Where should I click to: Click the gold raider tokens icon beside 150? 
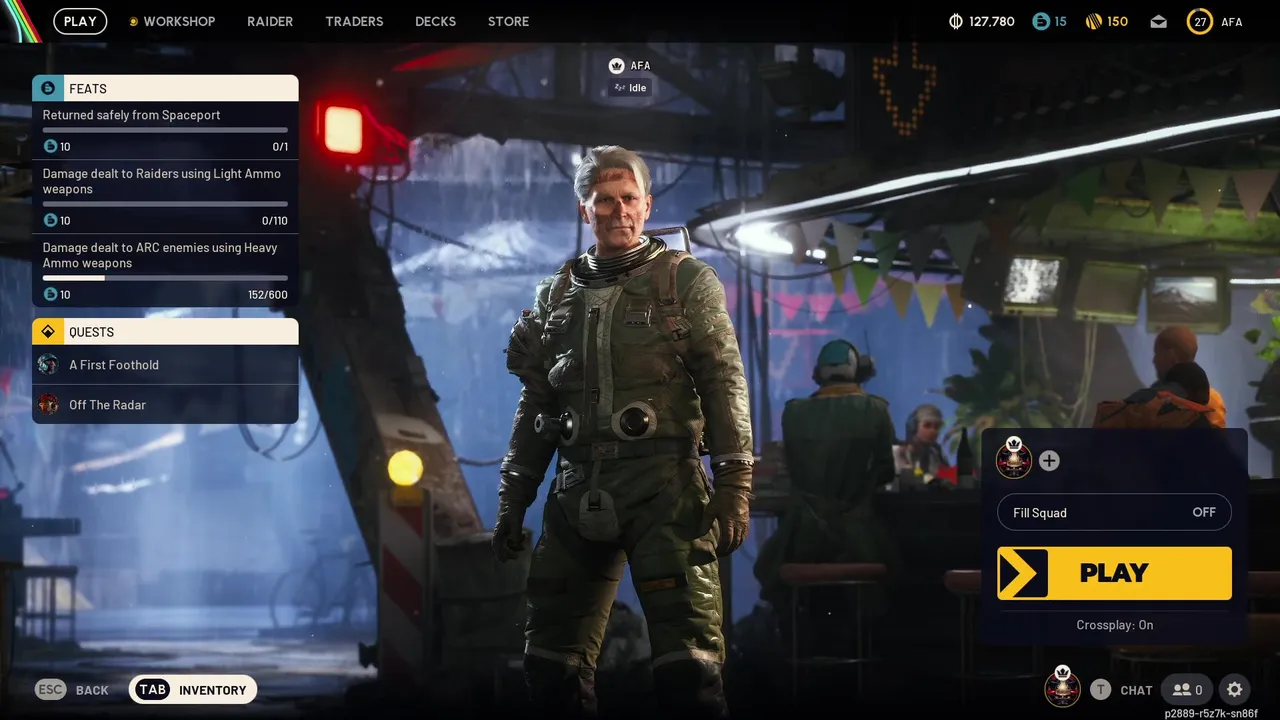point(1094,21)
